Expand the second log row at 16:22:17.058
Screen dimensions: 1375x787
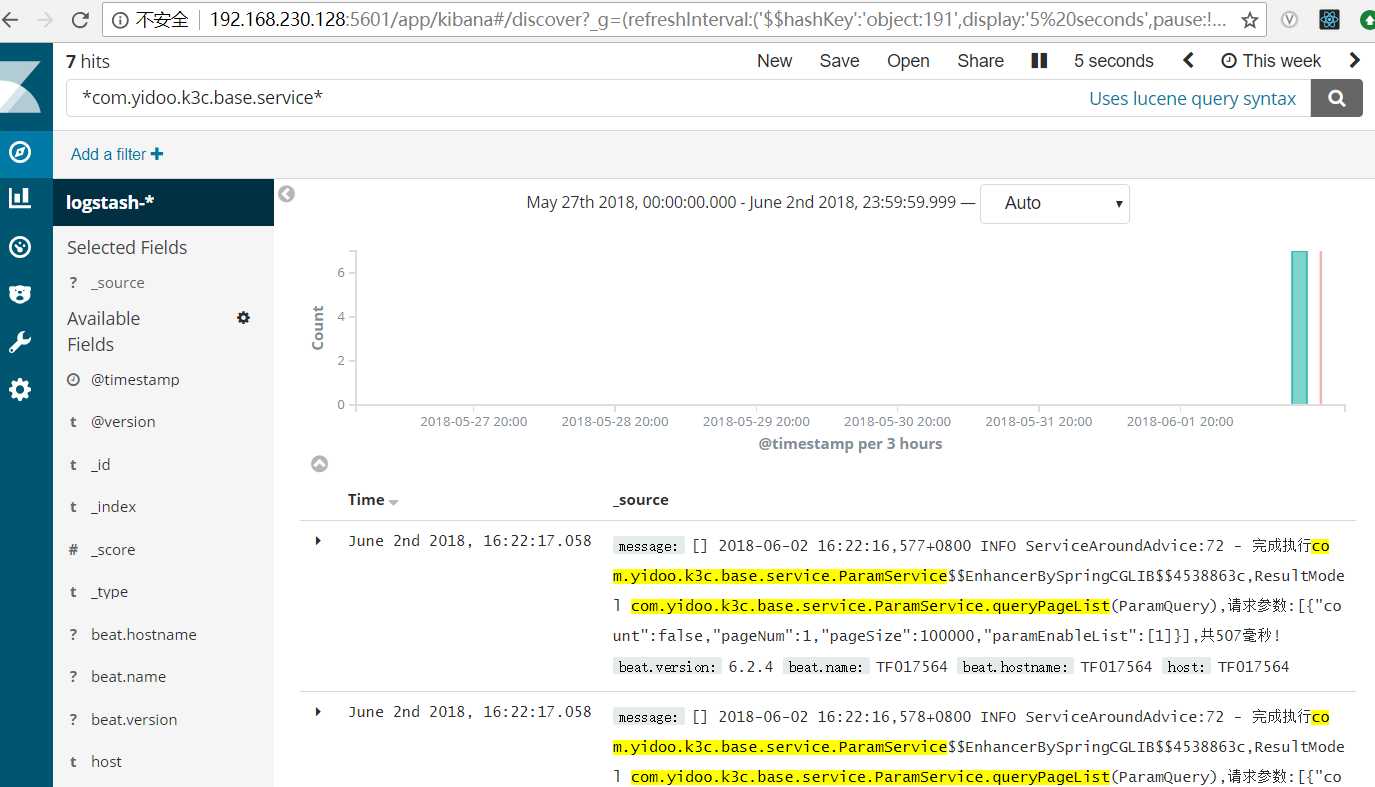[318, 712]
